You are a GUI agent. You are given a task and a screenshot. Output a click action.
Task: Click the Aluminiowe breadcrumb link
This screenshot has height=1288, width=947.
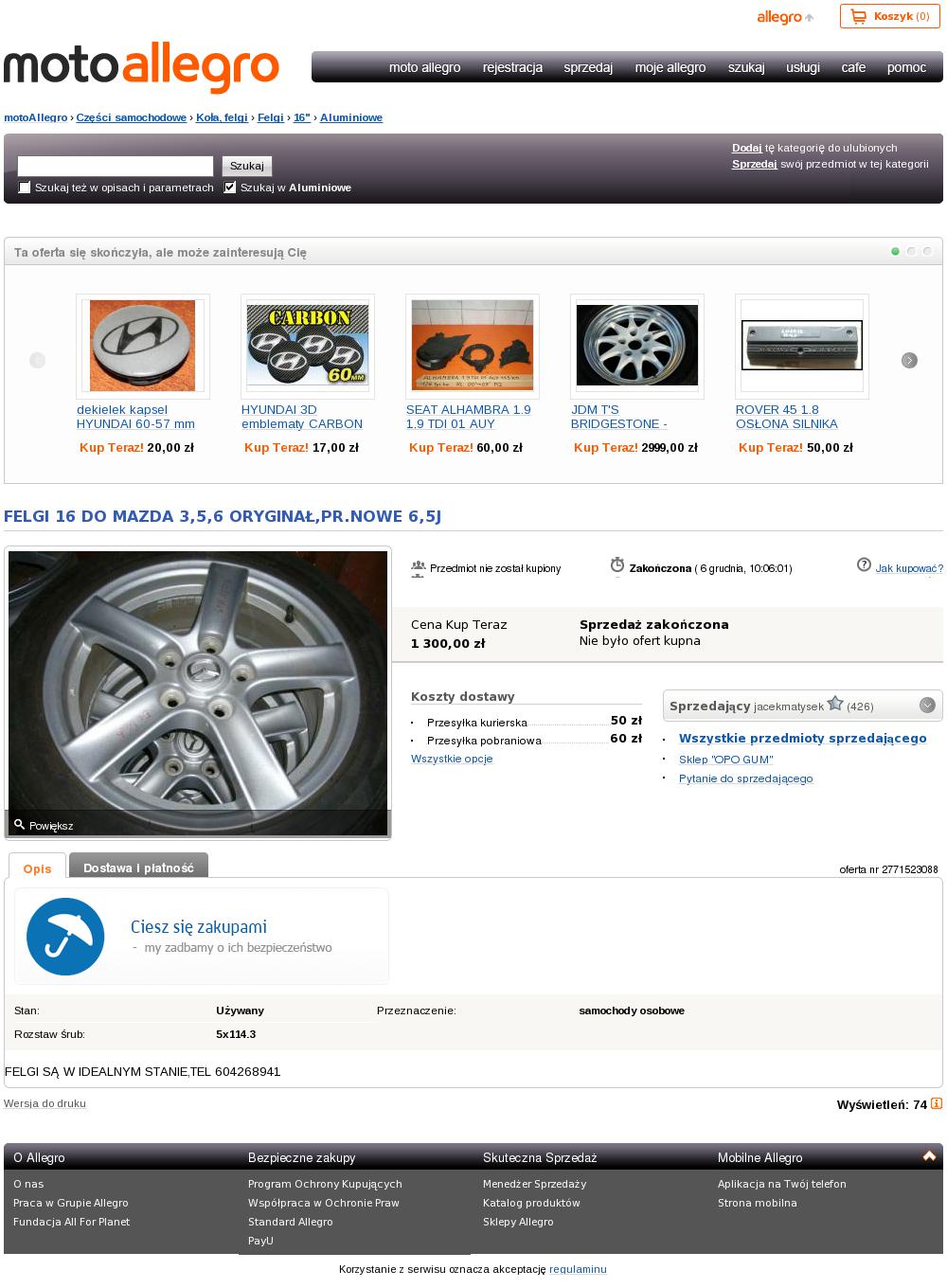(351, 117)
